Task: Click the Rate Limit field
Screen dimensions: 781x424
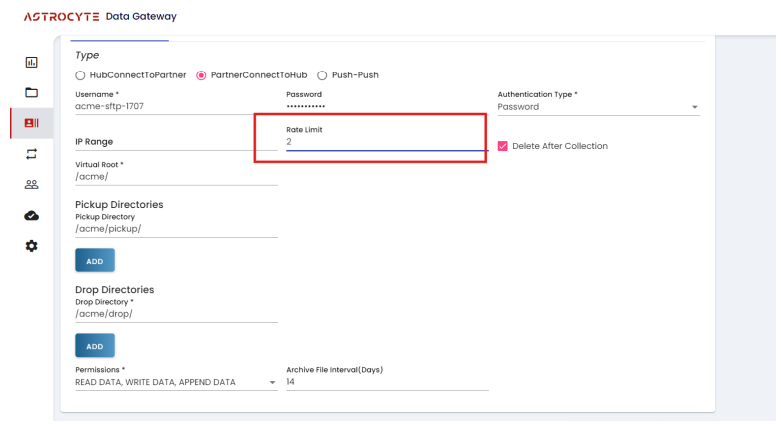Action: pos(385,142)
